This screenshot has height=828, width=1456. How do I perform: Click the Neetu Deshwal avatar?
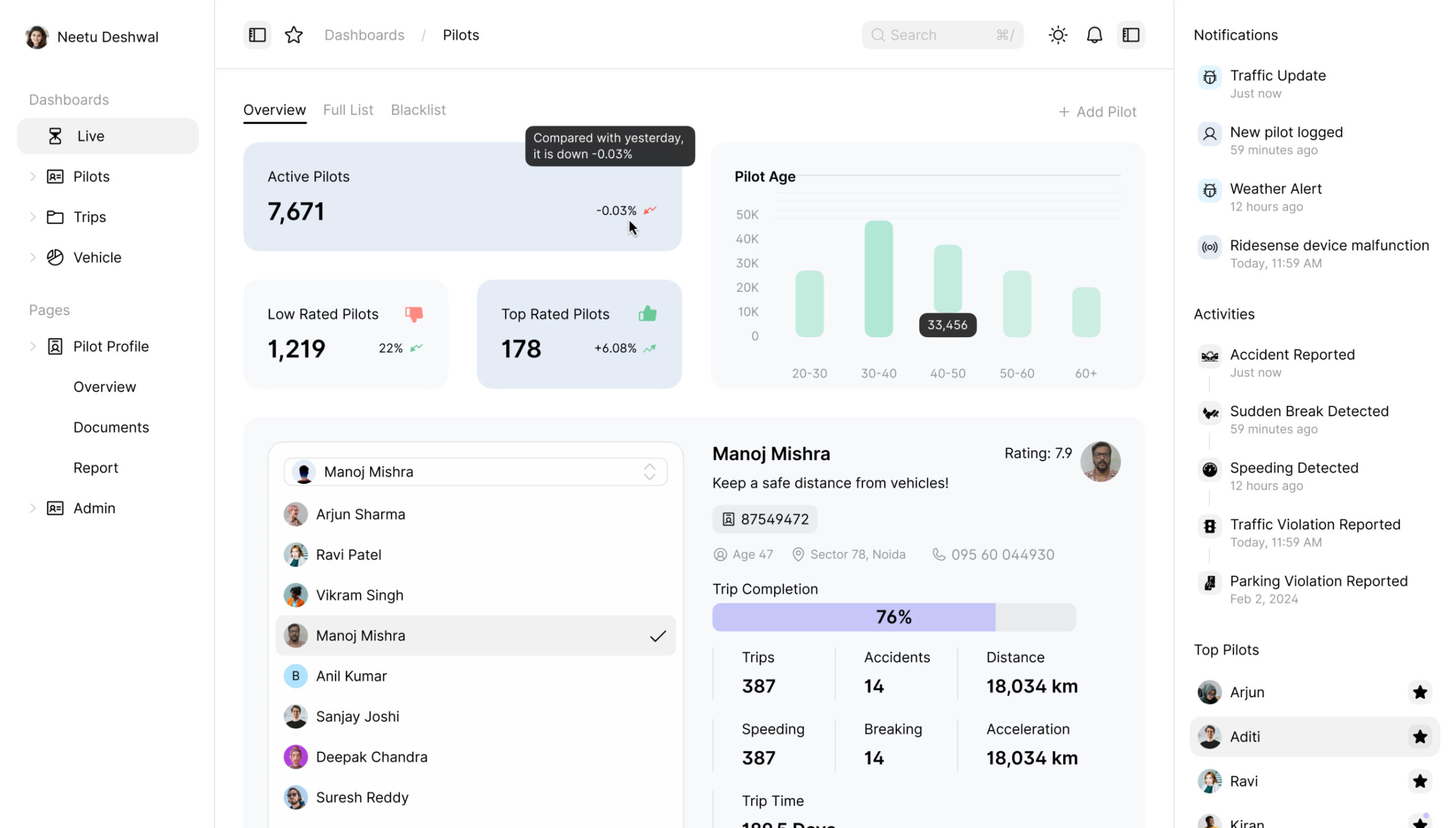37,37
